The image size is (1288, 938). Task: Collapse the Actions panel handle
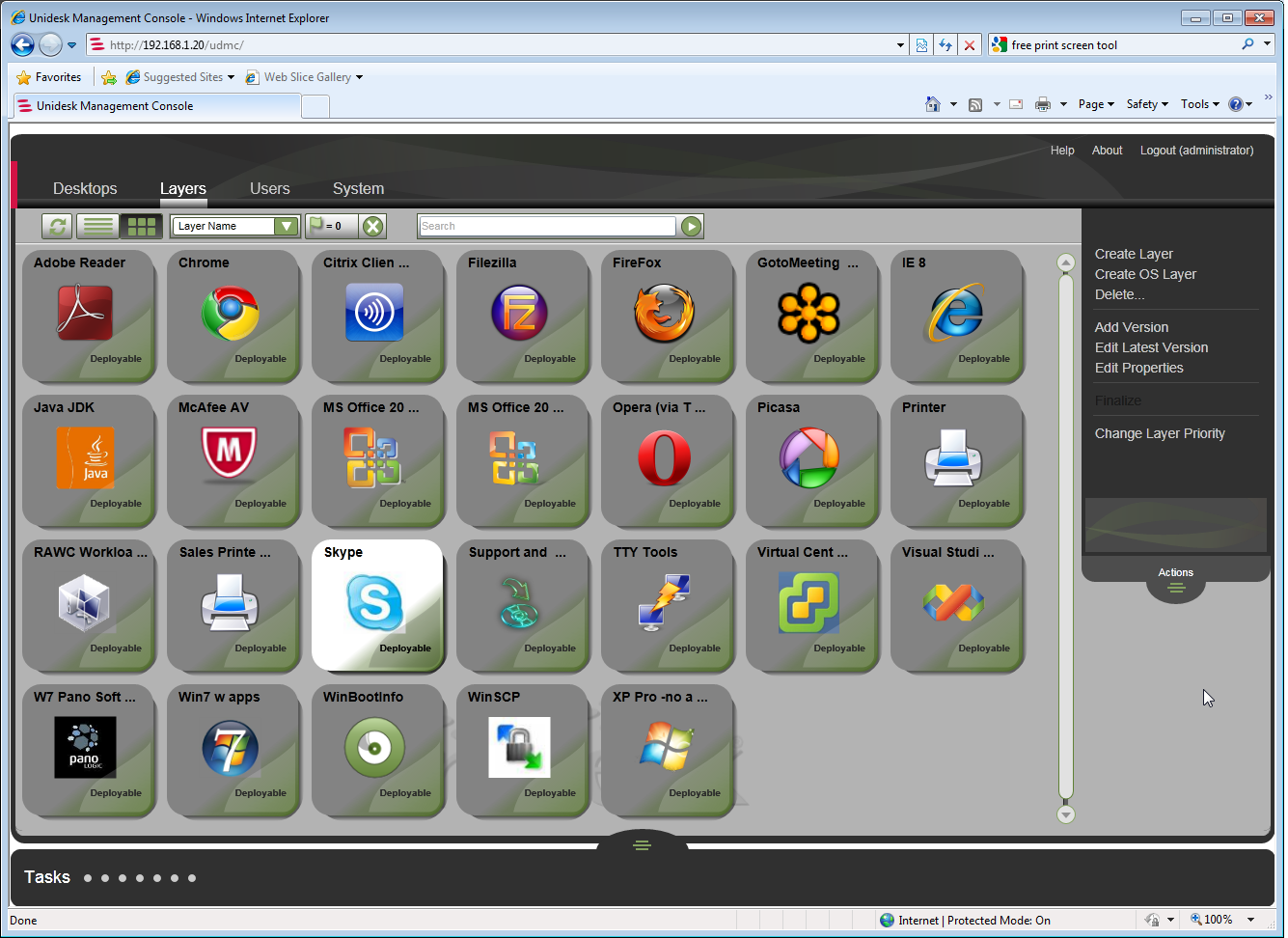1176,587
